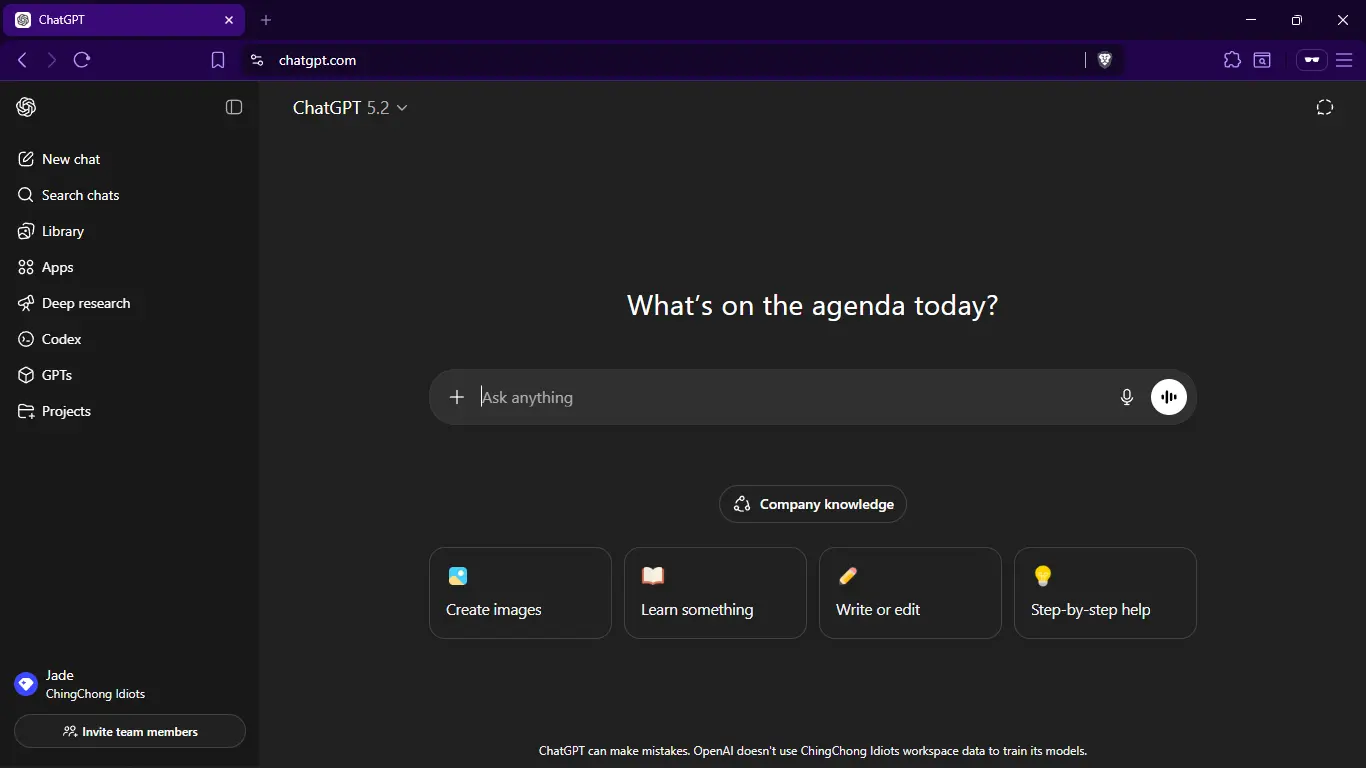Select the Create images card
The width and height of the screenshot is (1366, 768).
tap(520, 593)
